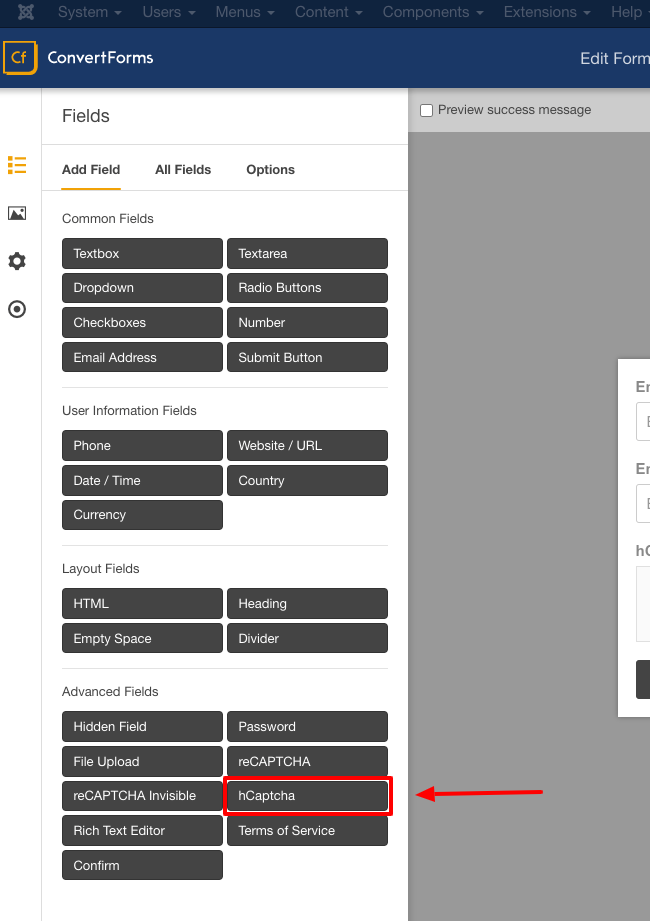
Task: Switch to the All Fields tab
Action: [x=183, y=170]
